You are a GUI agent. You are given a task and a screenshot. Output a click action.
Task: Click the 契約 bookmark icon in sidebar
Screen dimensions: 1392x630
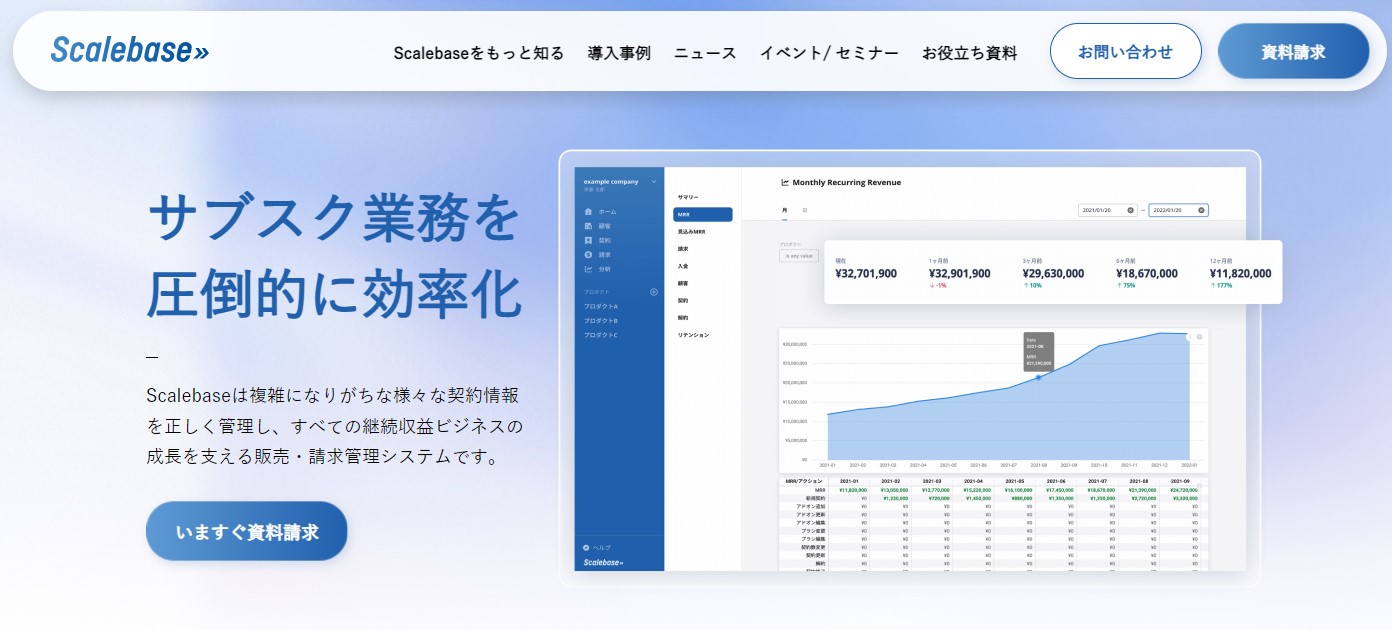[x=589, y=241]
